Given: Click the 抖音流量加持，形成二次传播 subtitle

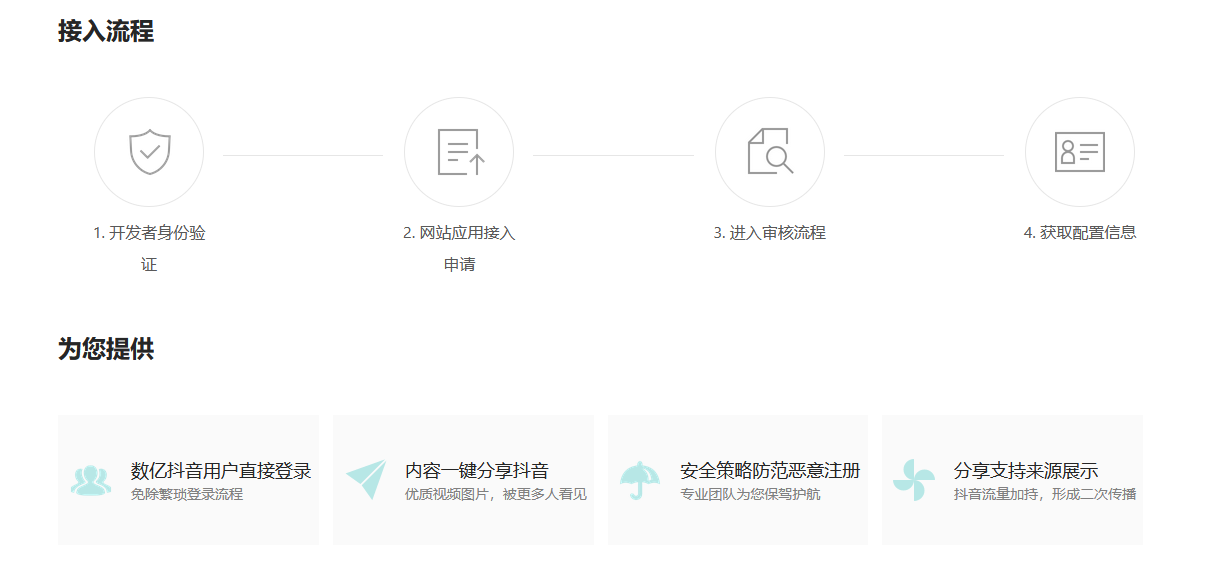Looking at the screenshot, I should tap(1045, 495).
